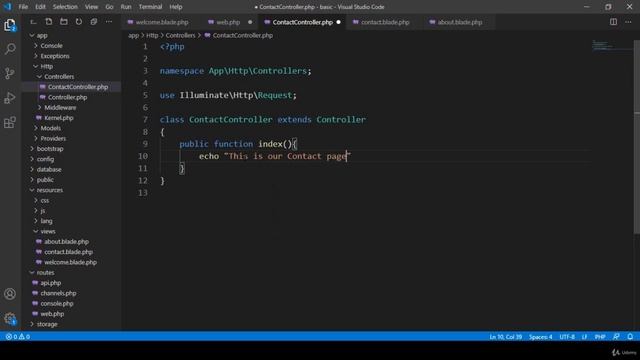This screenshot has height=360, width=640.
Task: Open the Extensions view
Action: click(x=10, y=122)
